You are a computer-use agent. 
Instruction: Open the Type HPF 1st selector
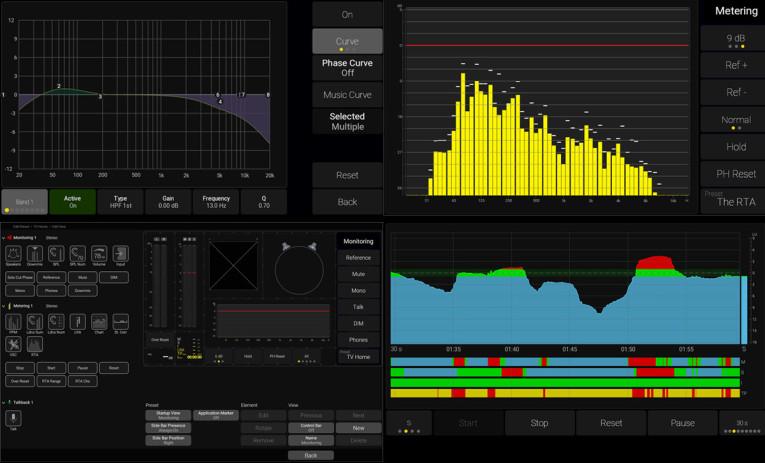click(120, 201)
